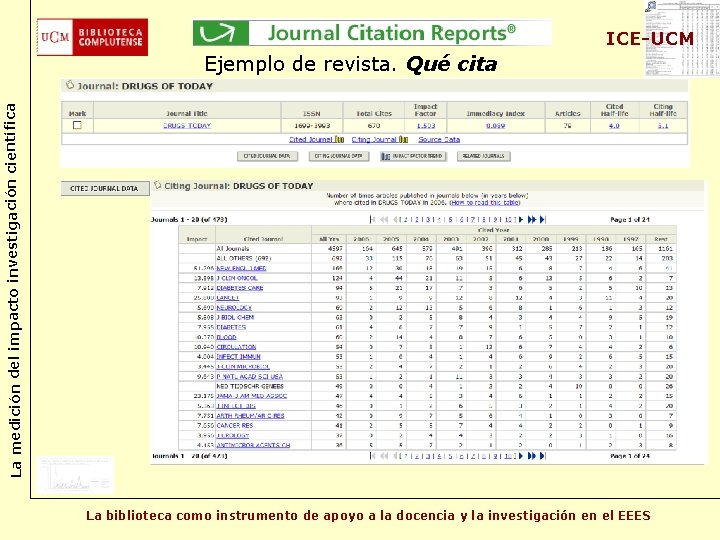Go to page 5 in the top pager
Screen dimensions: 720x540
point(450,219)
